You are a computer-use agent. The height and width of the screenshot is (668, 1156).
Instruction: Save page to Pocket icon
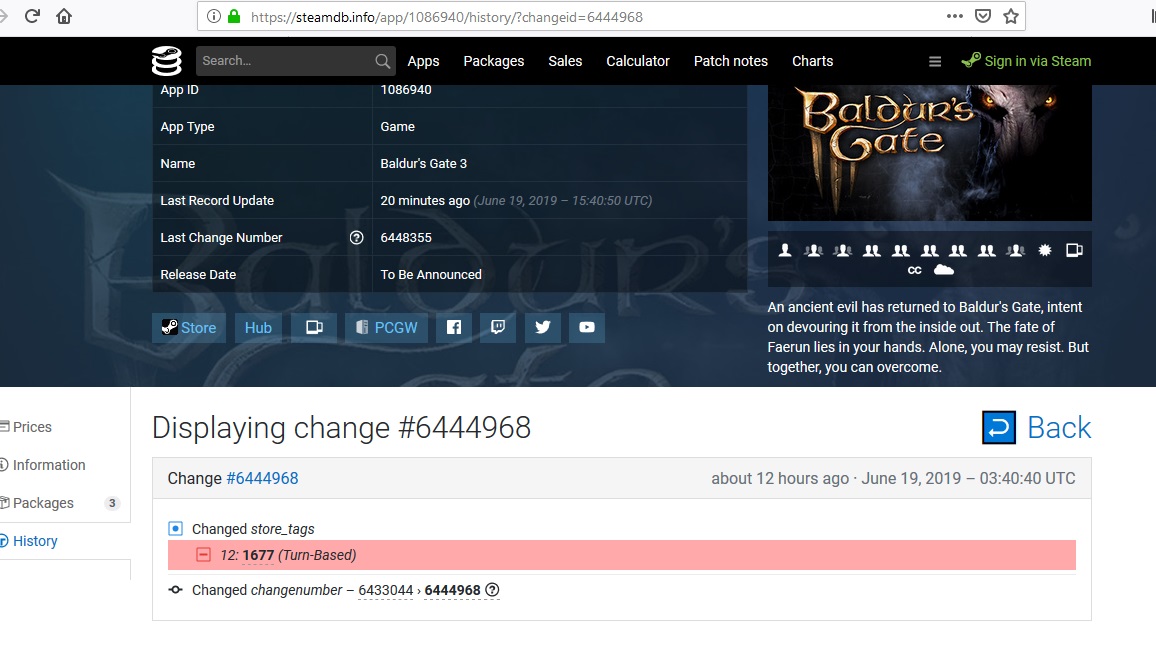983,16
